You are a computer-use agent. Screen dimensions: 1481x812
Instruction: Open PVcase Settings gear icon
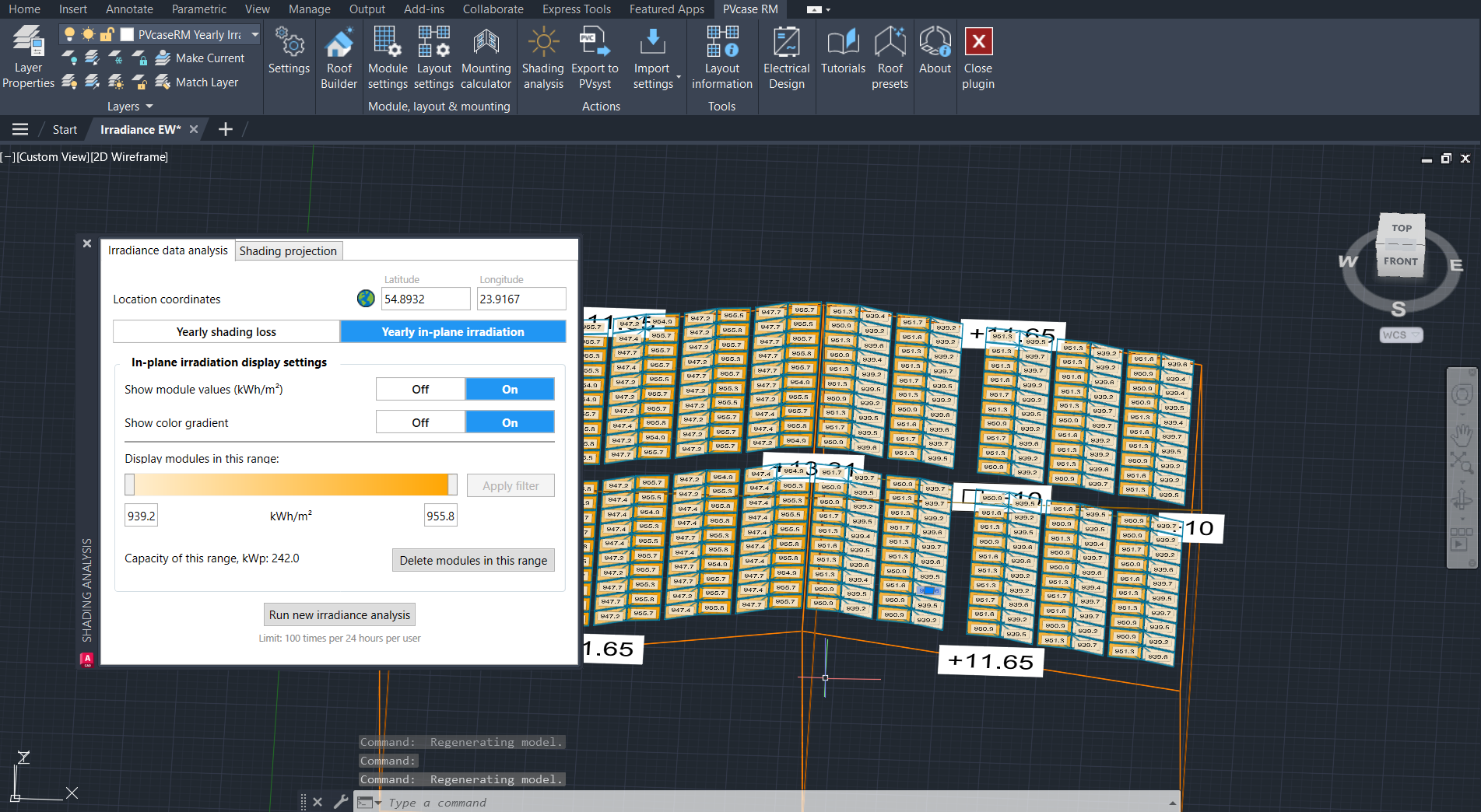(x=289, y=51)
